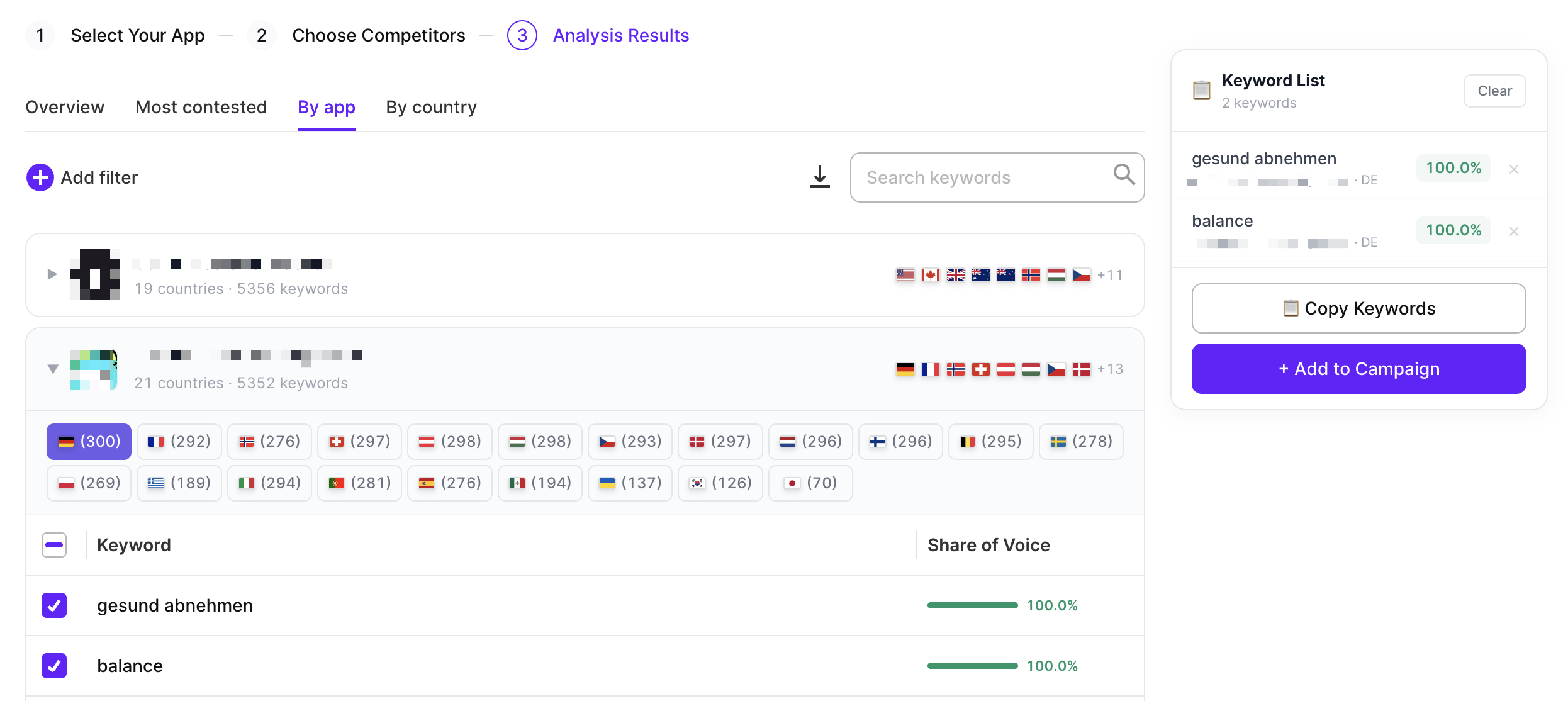The width and height of the screenshot is (1568, 701).
Task: Uncheck the balance keyword row
Action: [53, 665]
